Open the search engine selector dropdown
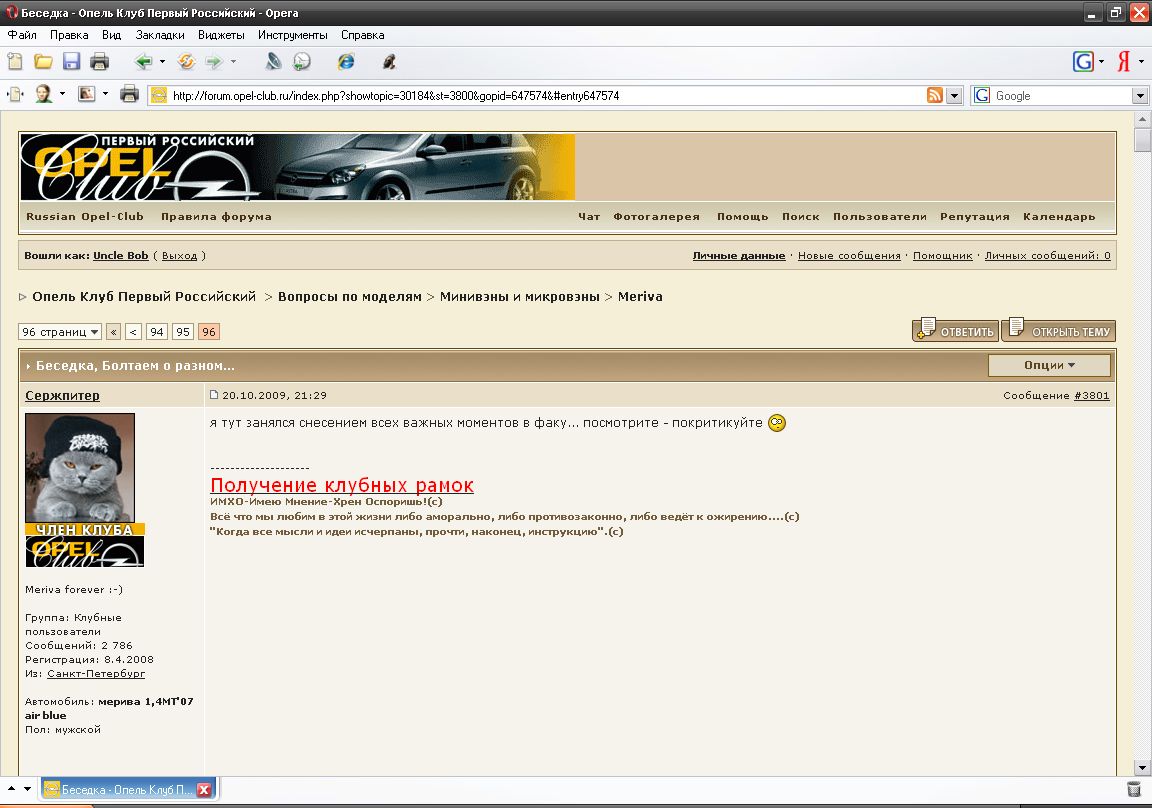 point(1140,95)
